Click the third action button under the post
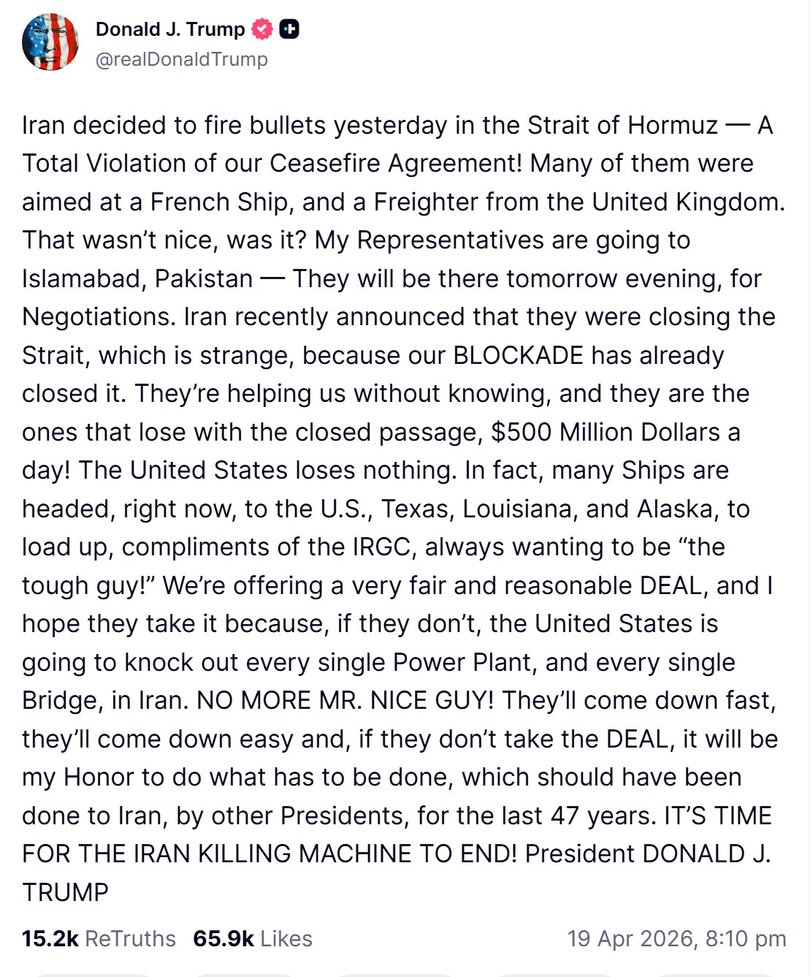 (x=395, y=973)
